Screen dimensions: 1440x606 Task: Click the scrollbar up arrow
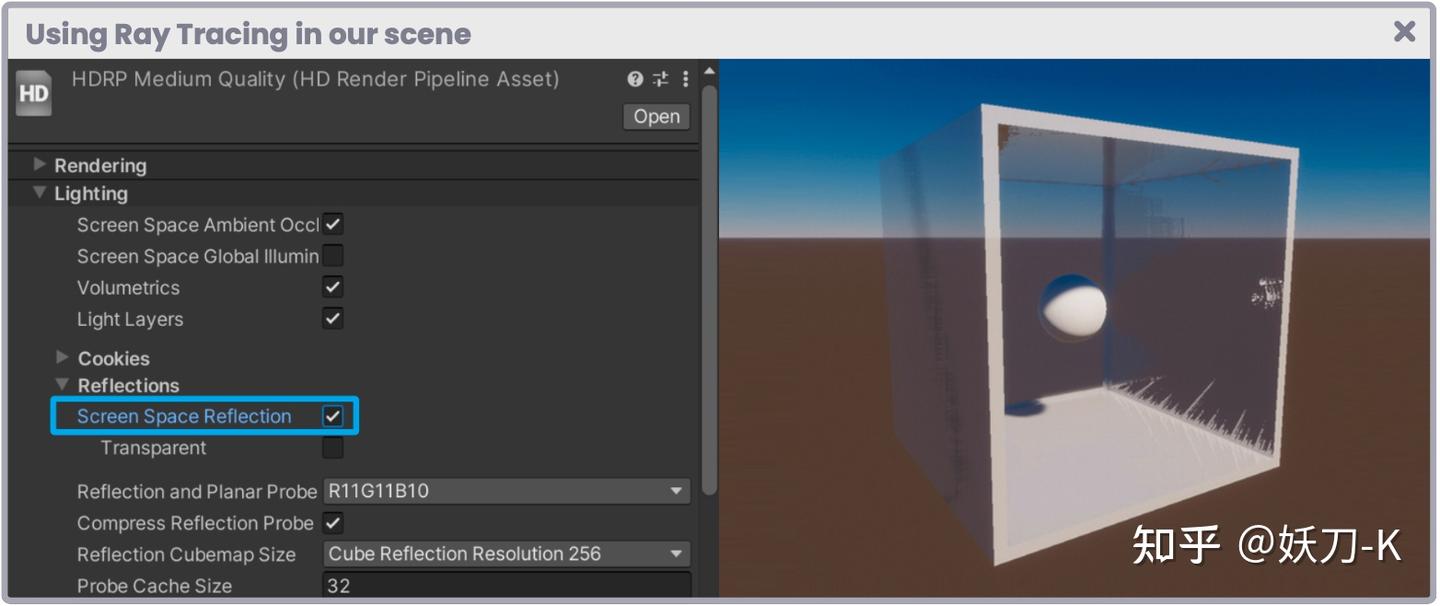[x=709, y=71]
